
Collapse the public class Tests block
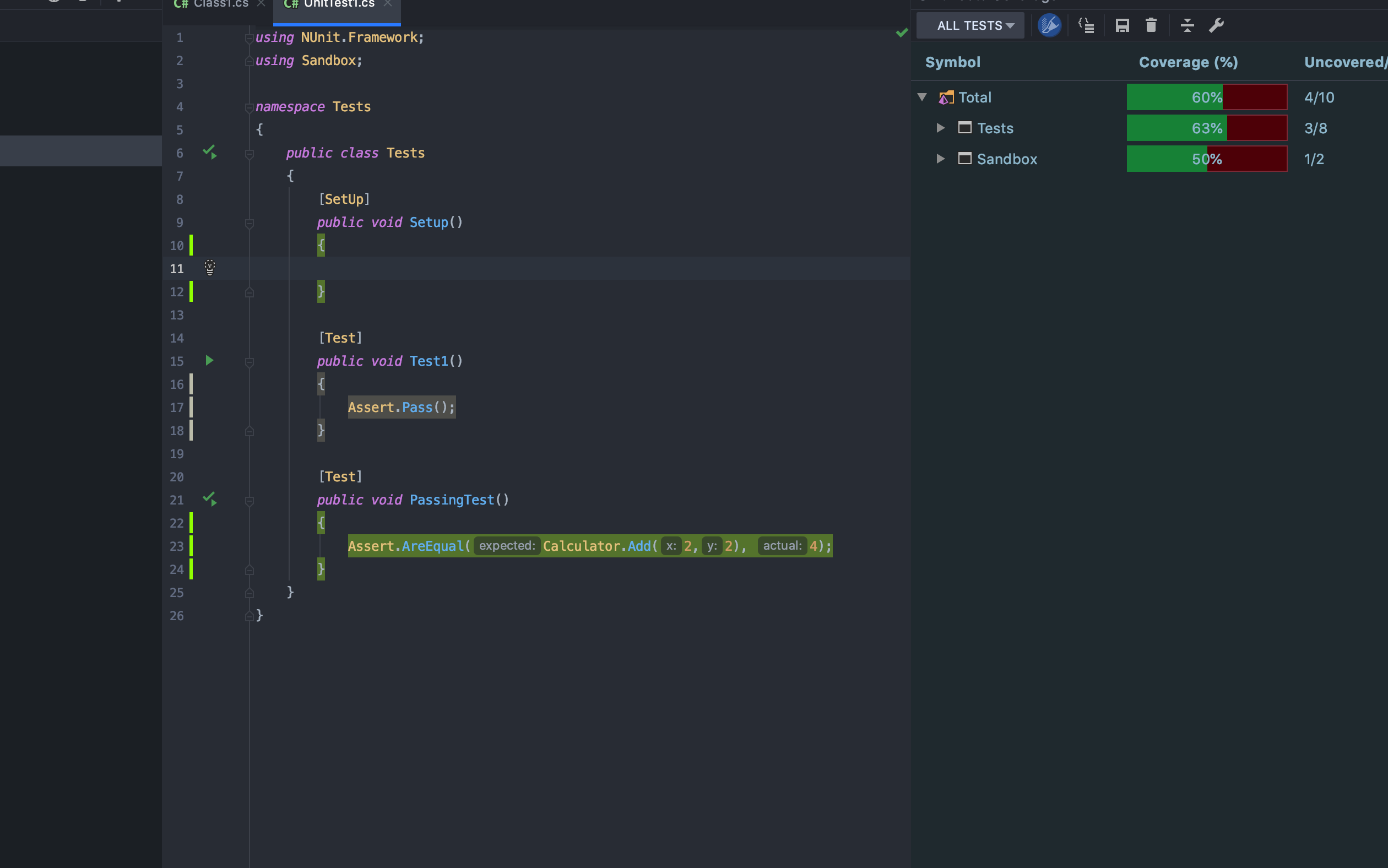click(249, 154)
